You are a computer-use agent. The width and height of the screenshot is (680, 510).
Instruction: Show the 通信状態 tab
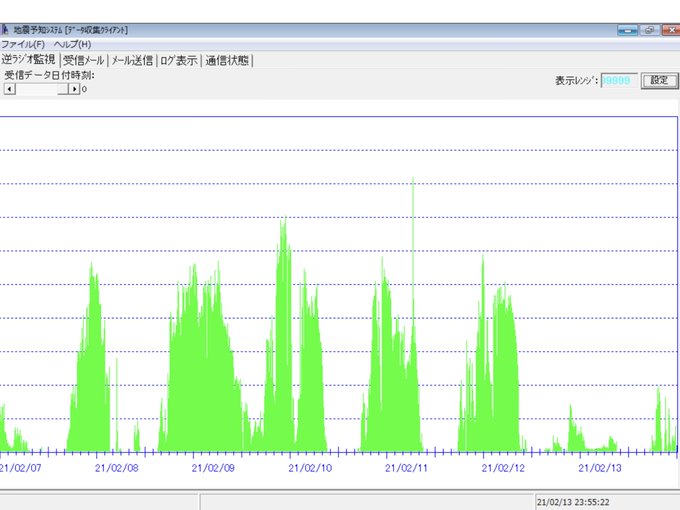pos(227,60)
